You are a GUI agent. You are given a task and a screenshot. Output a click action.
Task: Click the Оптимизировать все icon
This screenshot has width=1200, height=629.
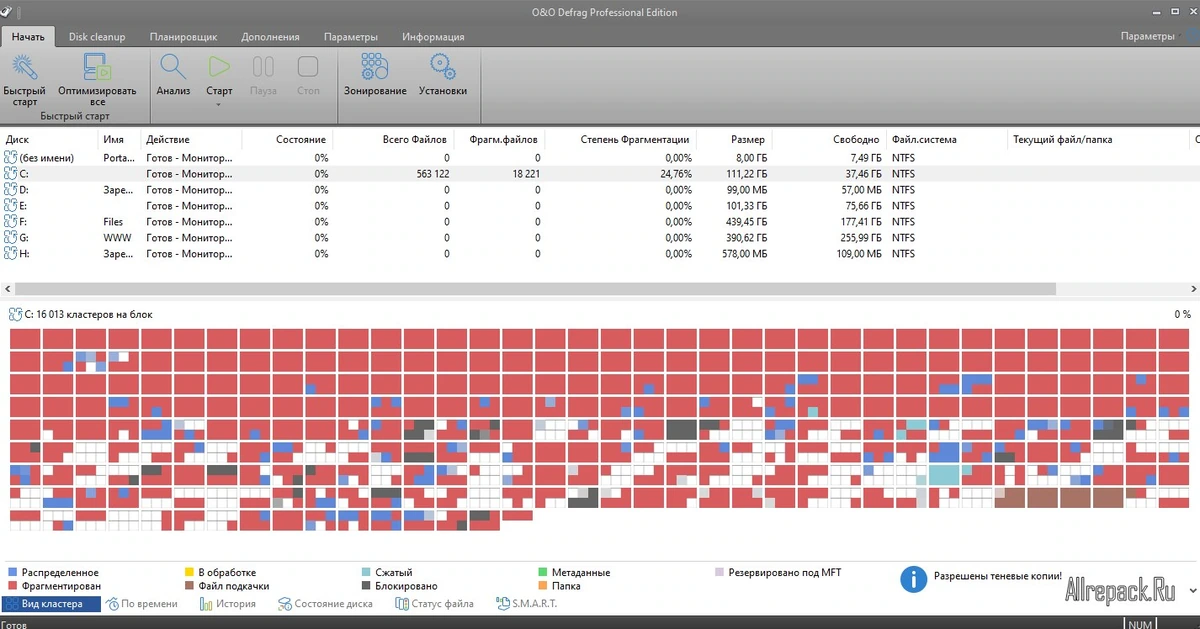pos(97,68)
